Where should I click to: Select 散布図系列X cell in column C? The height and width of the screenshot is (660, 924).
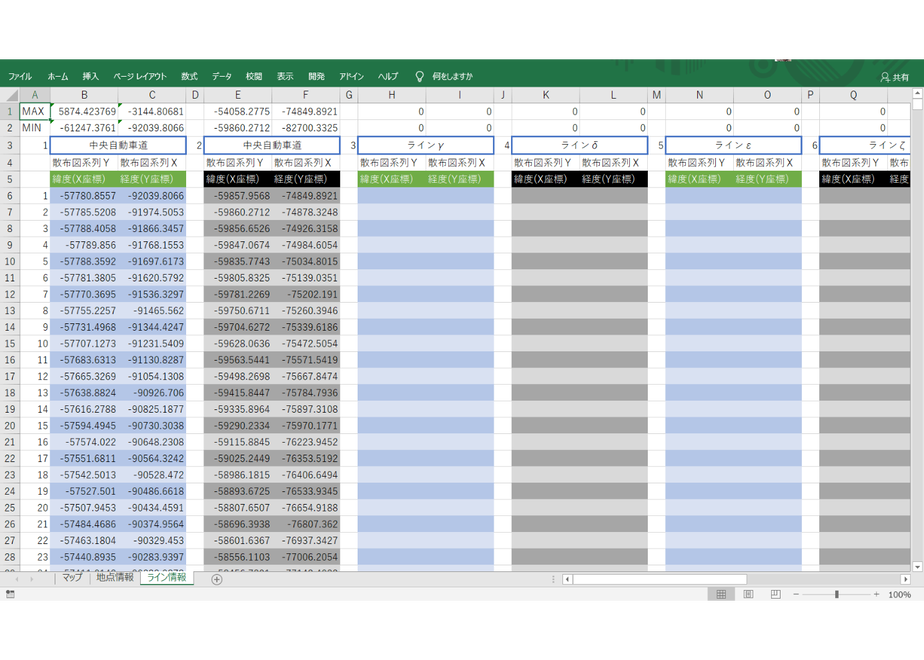click(152, 163)
